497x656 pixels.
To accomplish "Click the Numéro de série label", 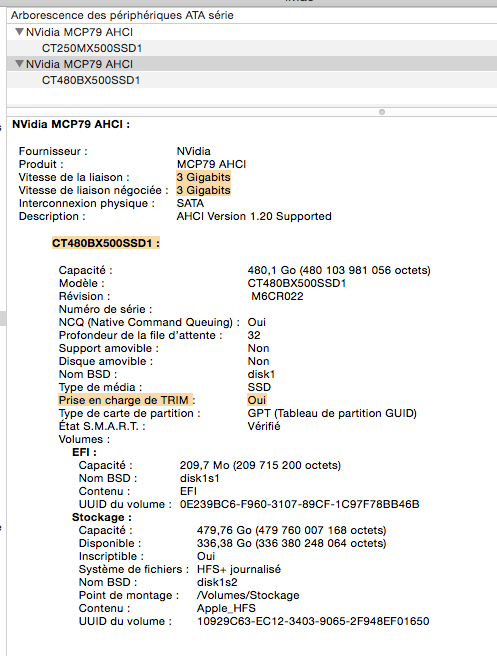I will pos(105,309).
